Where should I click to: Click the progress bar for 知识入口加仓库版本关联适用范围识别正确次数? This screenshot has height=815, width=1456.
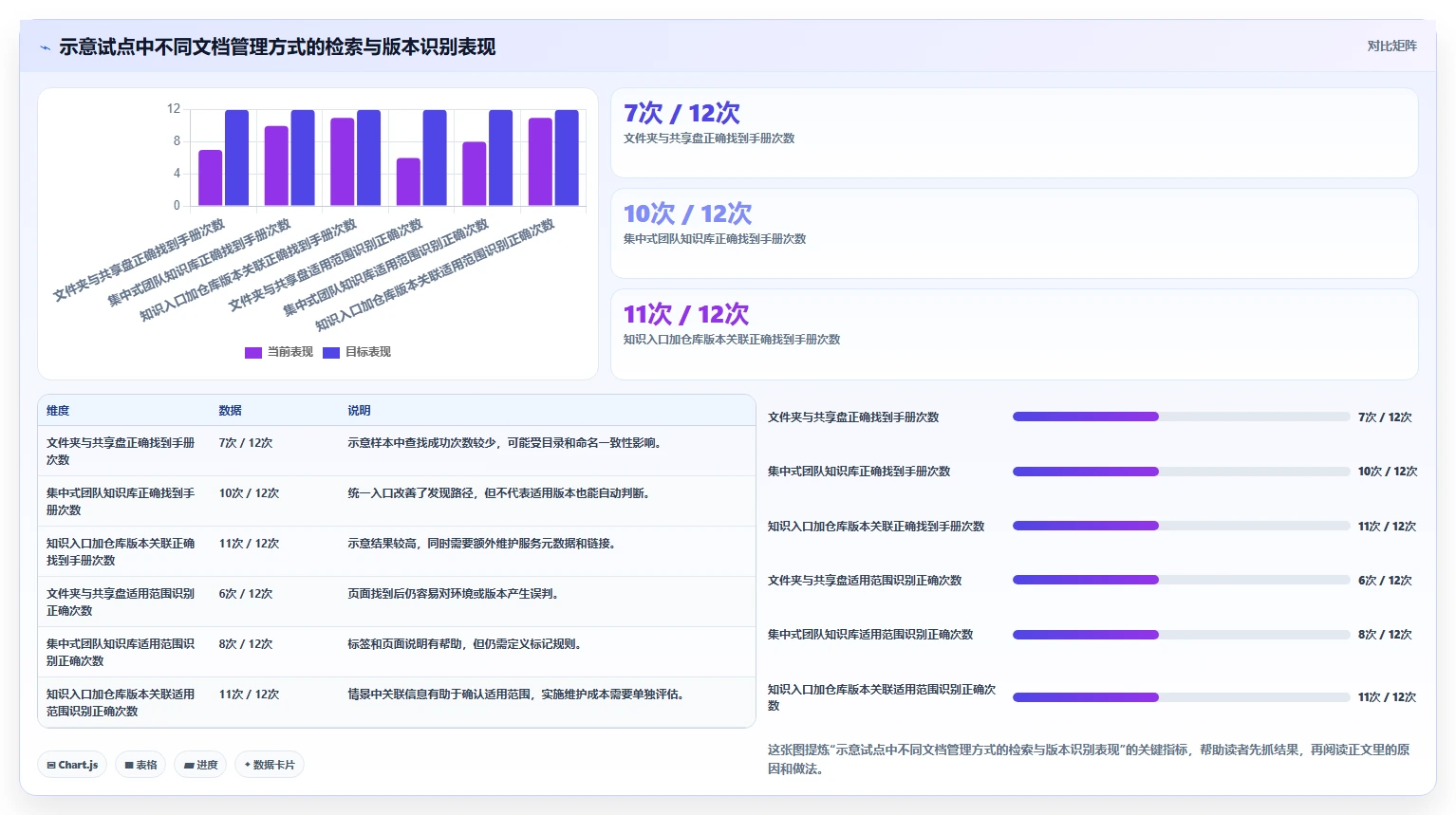[x=1181, y=697]
